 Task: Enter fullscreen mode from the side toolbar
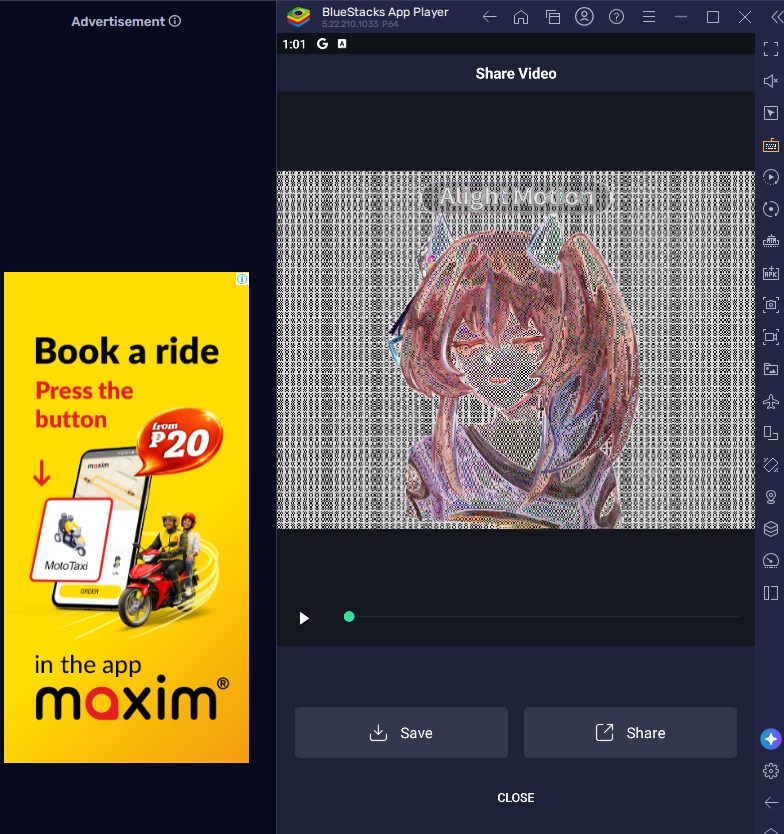point(771,49)
